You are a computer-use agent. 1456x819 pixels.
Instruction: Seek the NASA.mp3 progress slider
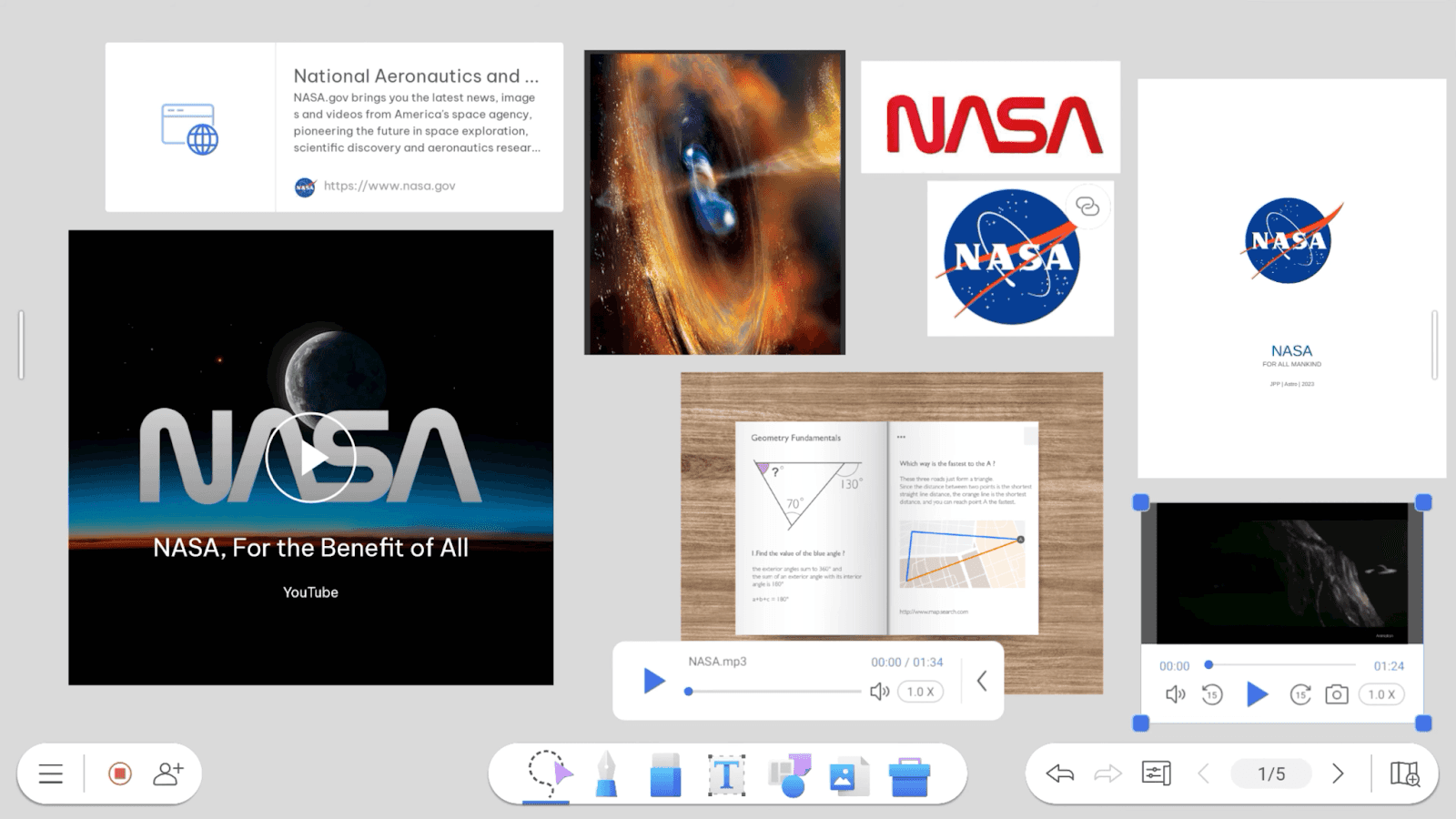[x=773, y=692]
